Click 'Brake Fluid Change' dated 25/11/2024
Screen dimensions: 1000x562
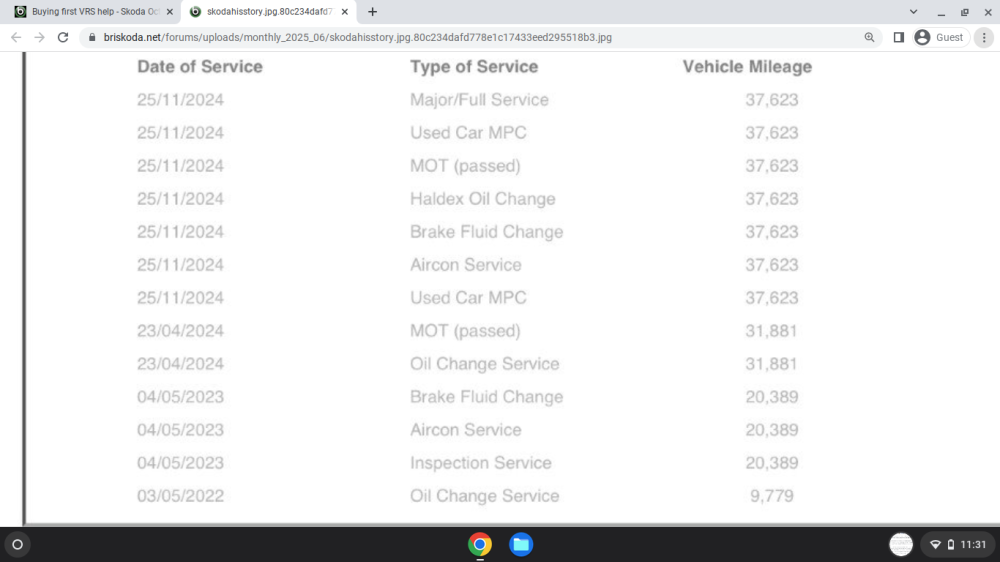(486, 232)
